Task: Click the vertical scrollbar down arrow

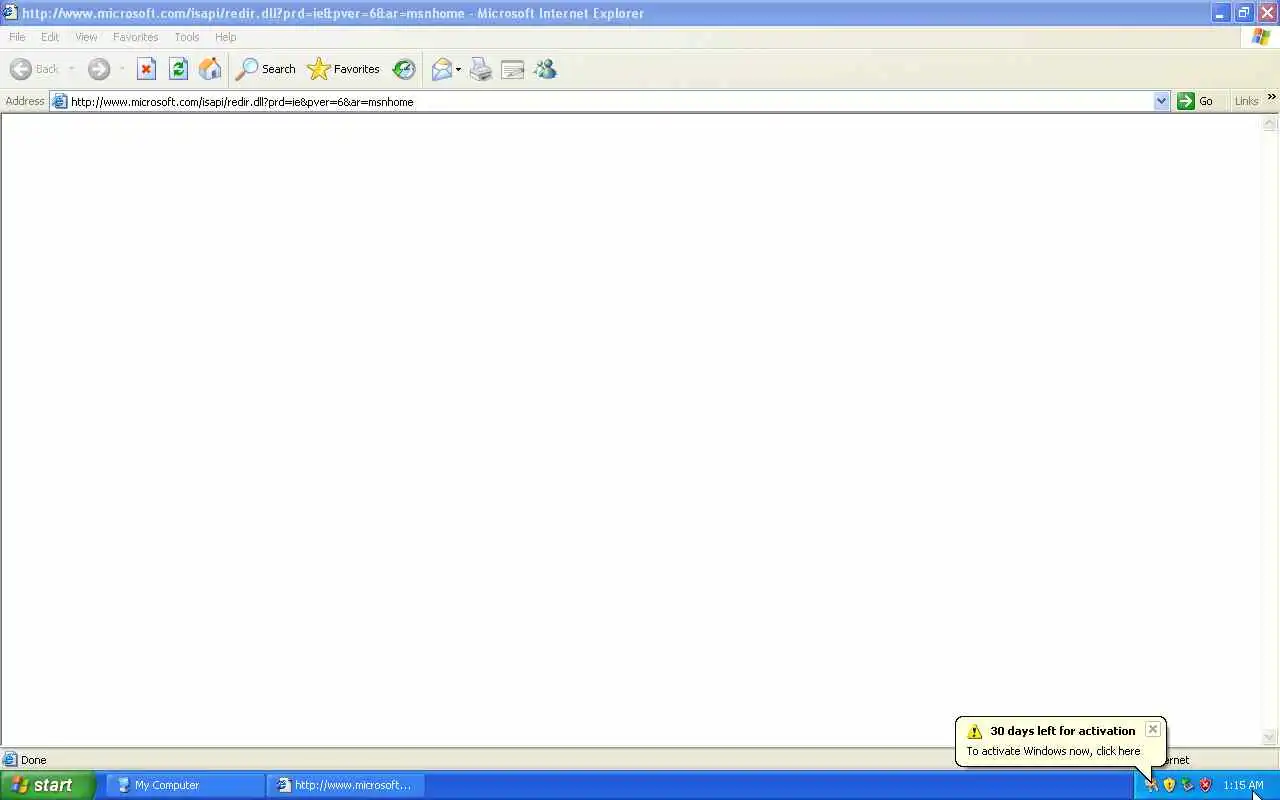Action: (1270, 737)
